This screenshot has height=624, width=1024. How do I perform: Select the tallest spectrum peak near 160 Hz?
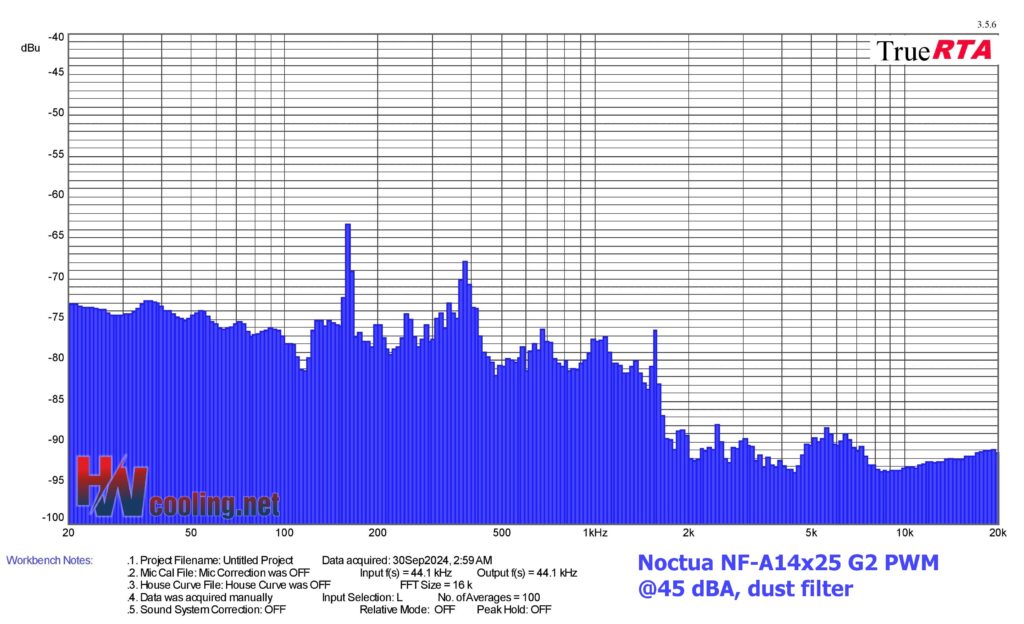click(x=348, y=226)
